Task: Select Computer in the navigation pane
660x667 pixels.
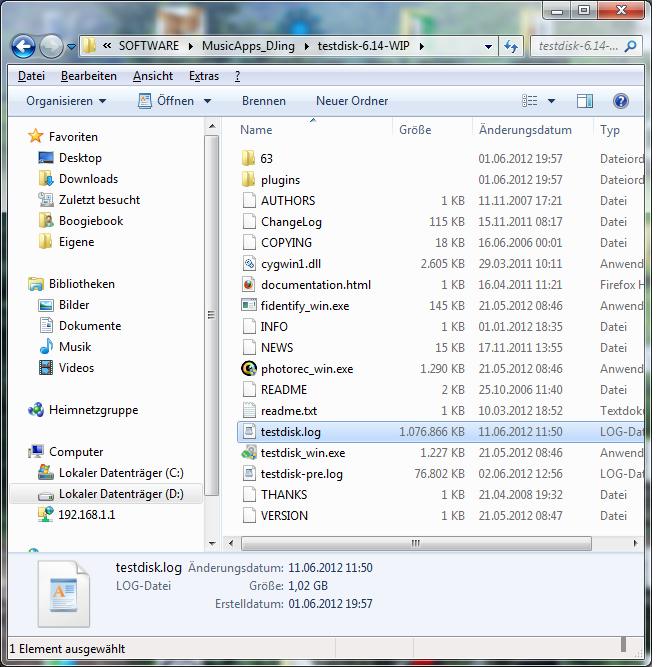Action: click(x=76, y=452)
